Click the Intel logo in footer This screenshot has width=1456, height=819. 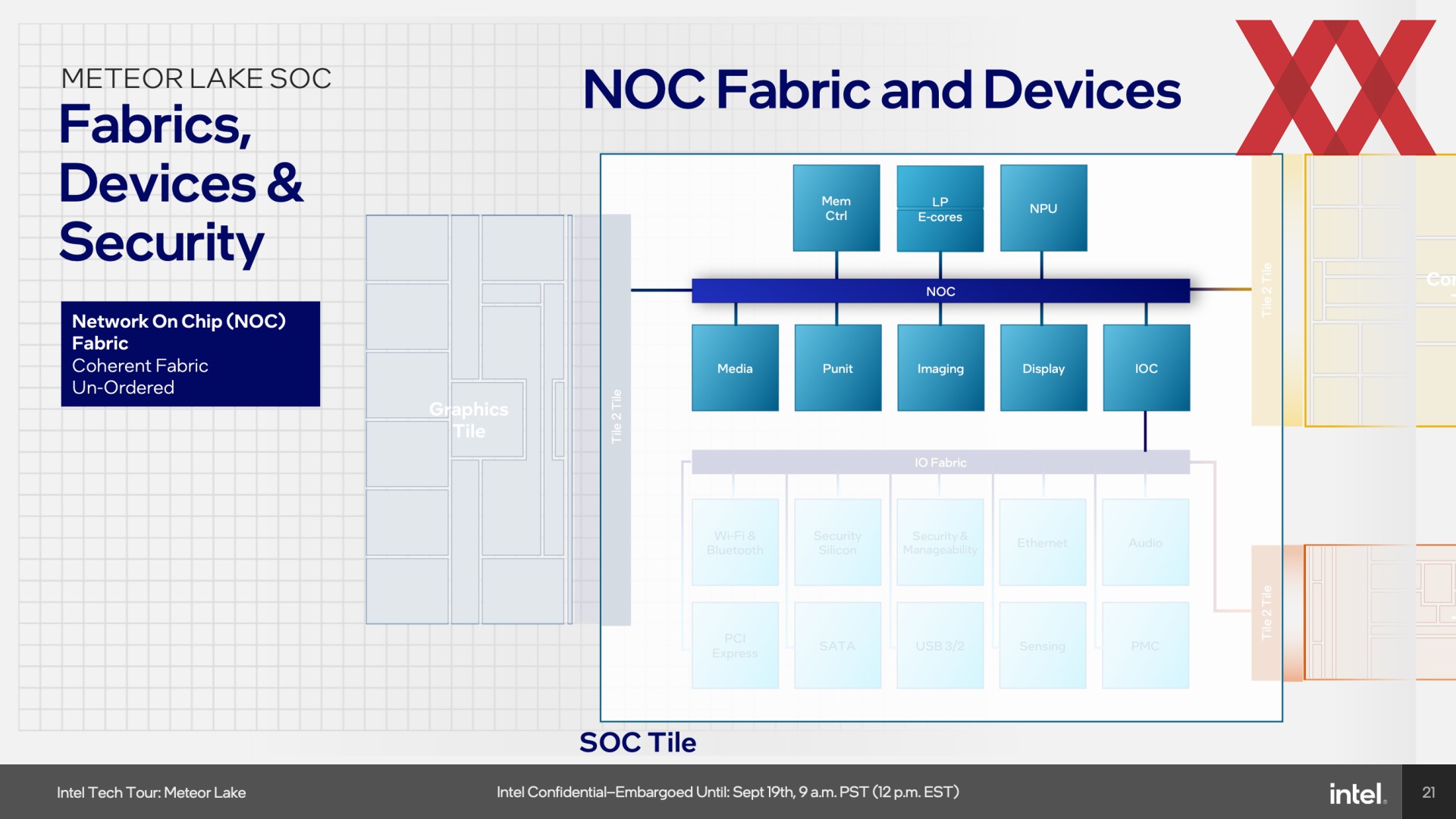pos(1358,793)
